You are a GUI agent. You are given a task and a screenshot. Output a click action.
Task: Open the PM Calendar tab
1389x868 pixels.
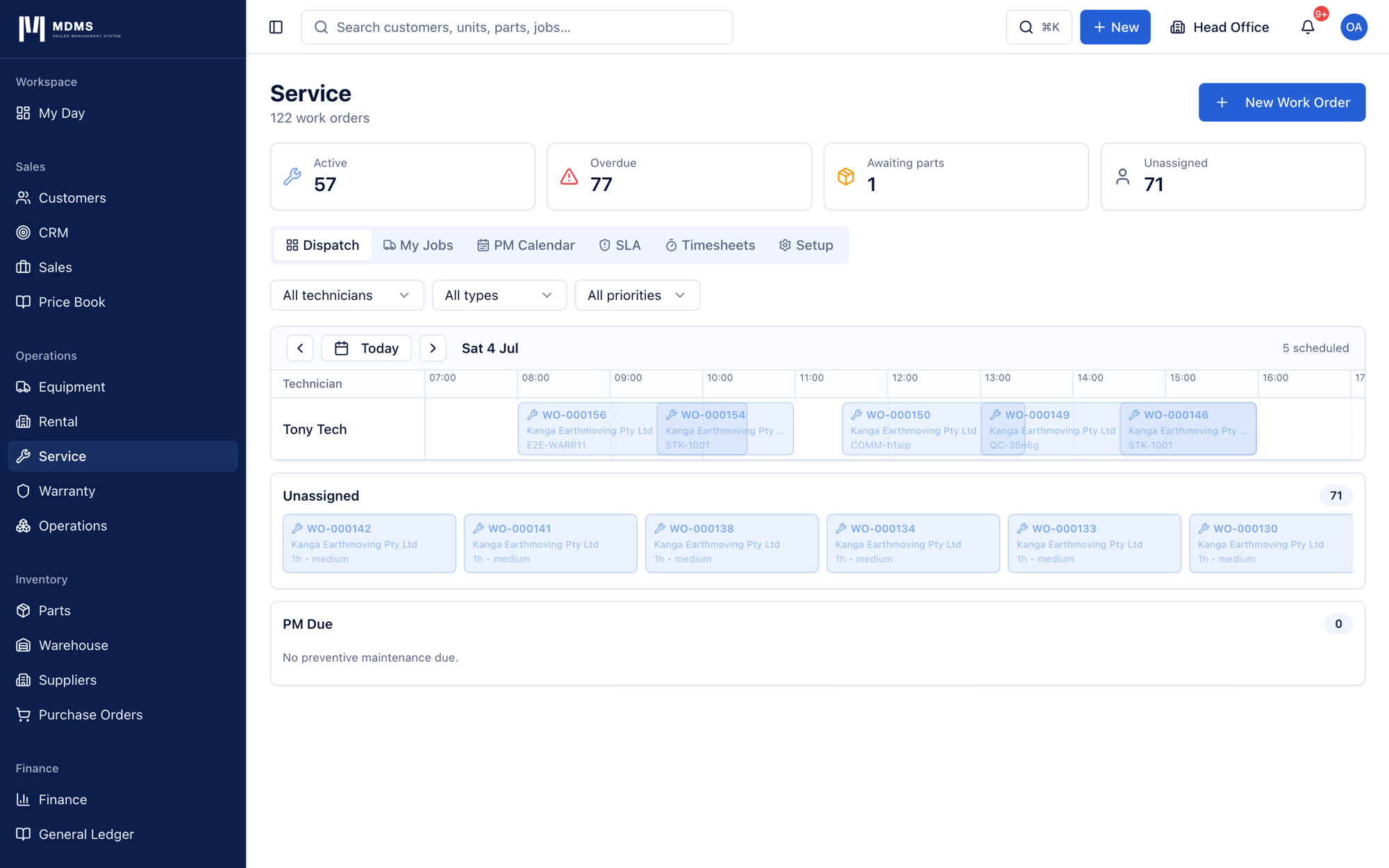click(x=526, y=245)
